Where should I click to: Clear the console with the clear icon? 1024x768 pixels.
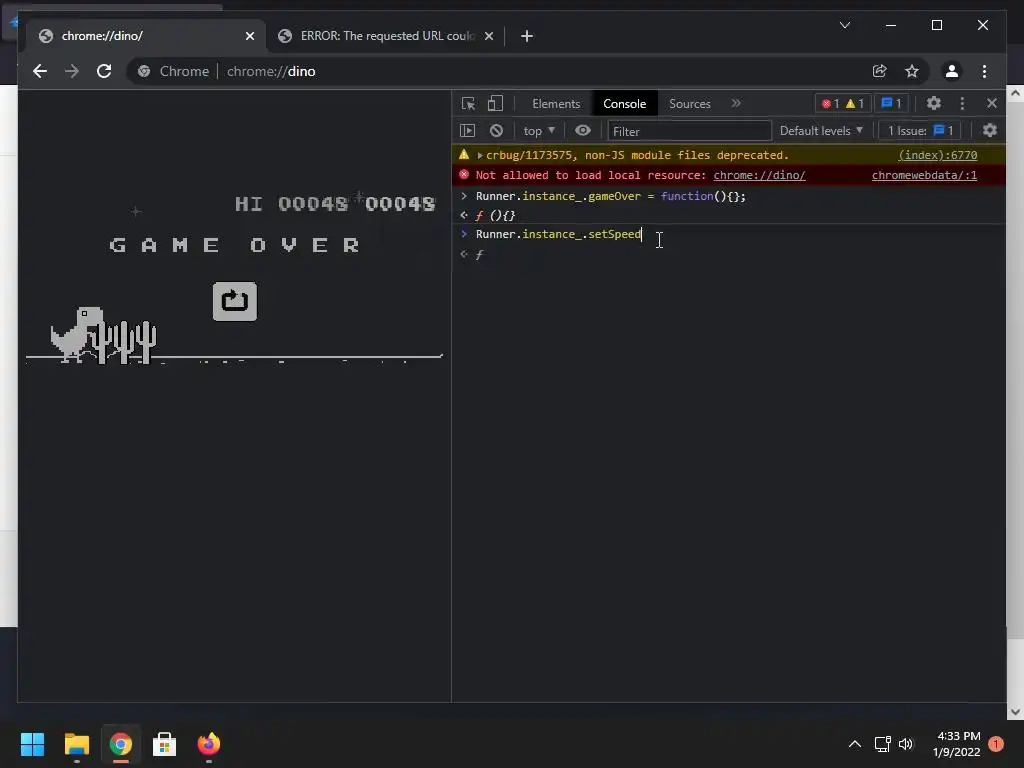(x=496, y=131)
